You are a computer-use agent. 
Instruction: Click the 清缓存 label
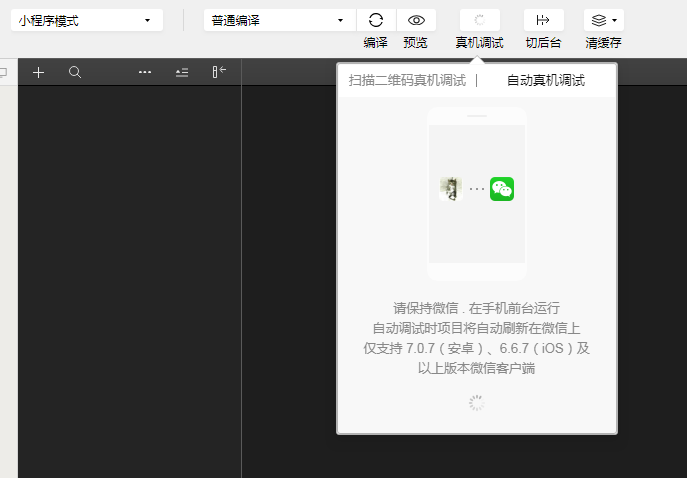[603, 43]
